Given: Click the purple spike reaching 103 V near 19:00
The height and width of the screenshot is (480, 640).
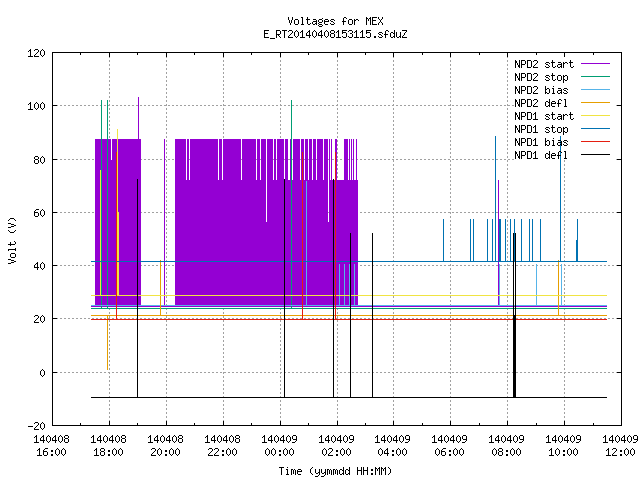Looking at the screenshot, I should 138,118.
